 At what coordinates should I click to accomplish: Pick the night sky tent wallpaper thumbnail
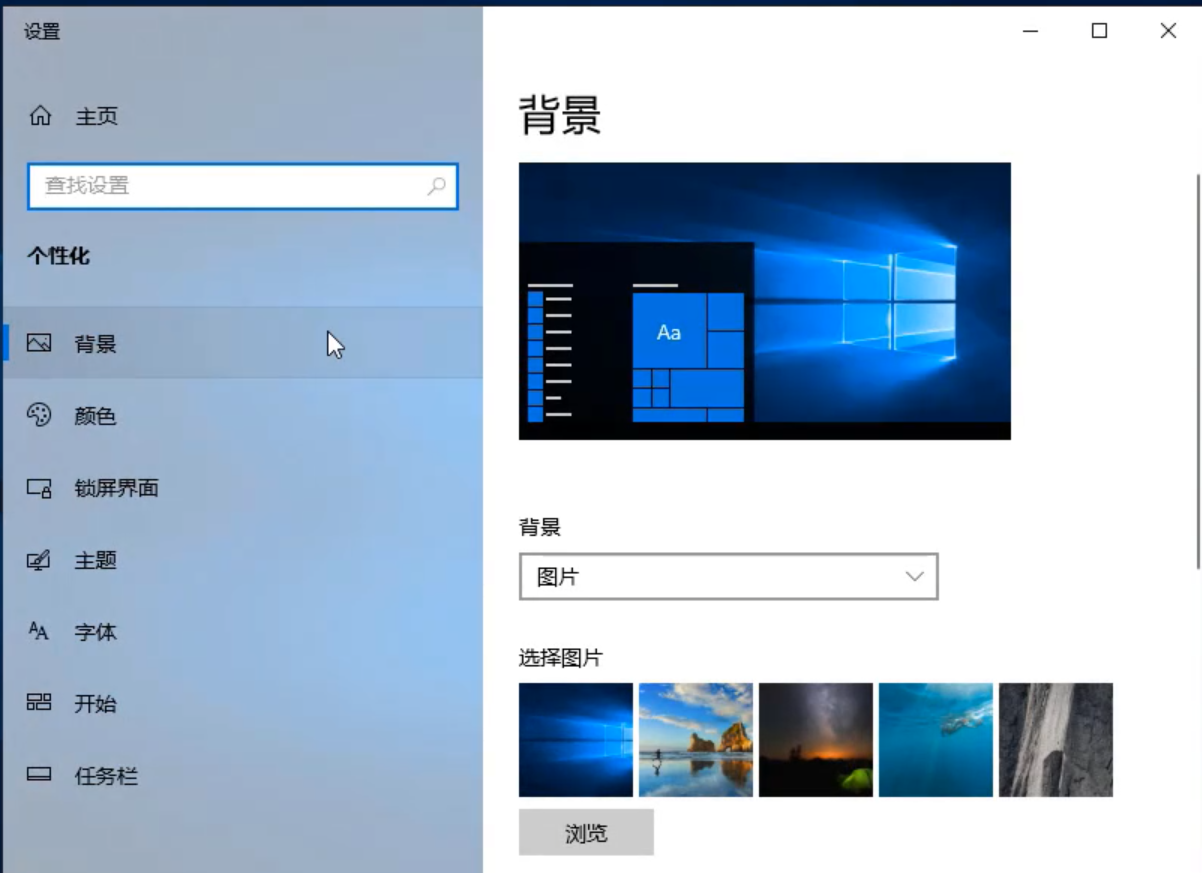816,740
